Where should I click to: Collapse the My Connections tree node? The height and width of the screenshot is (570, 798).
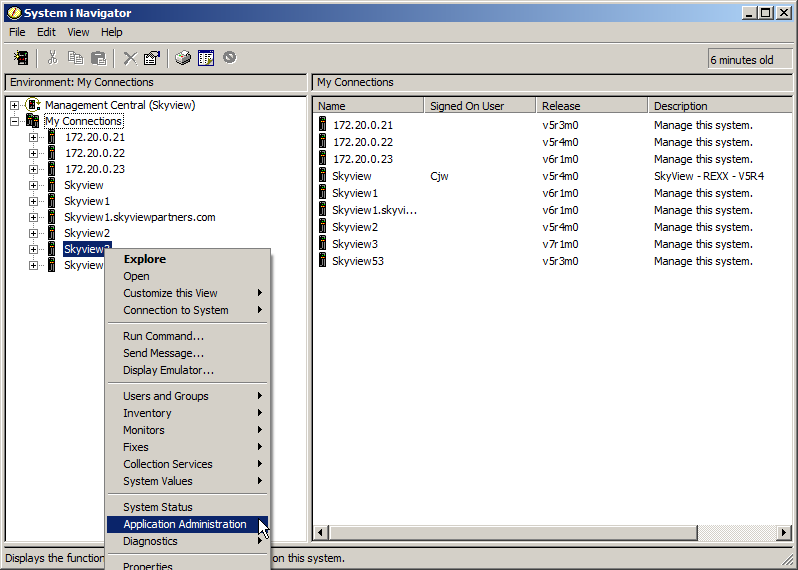point(14,121)
